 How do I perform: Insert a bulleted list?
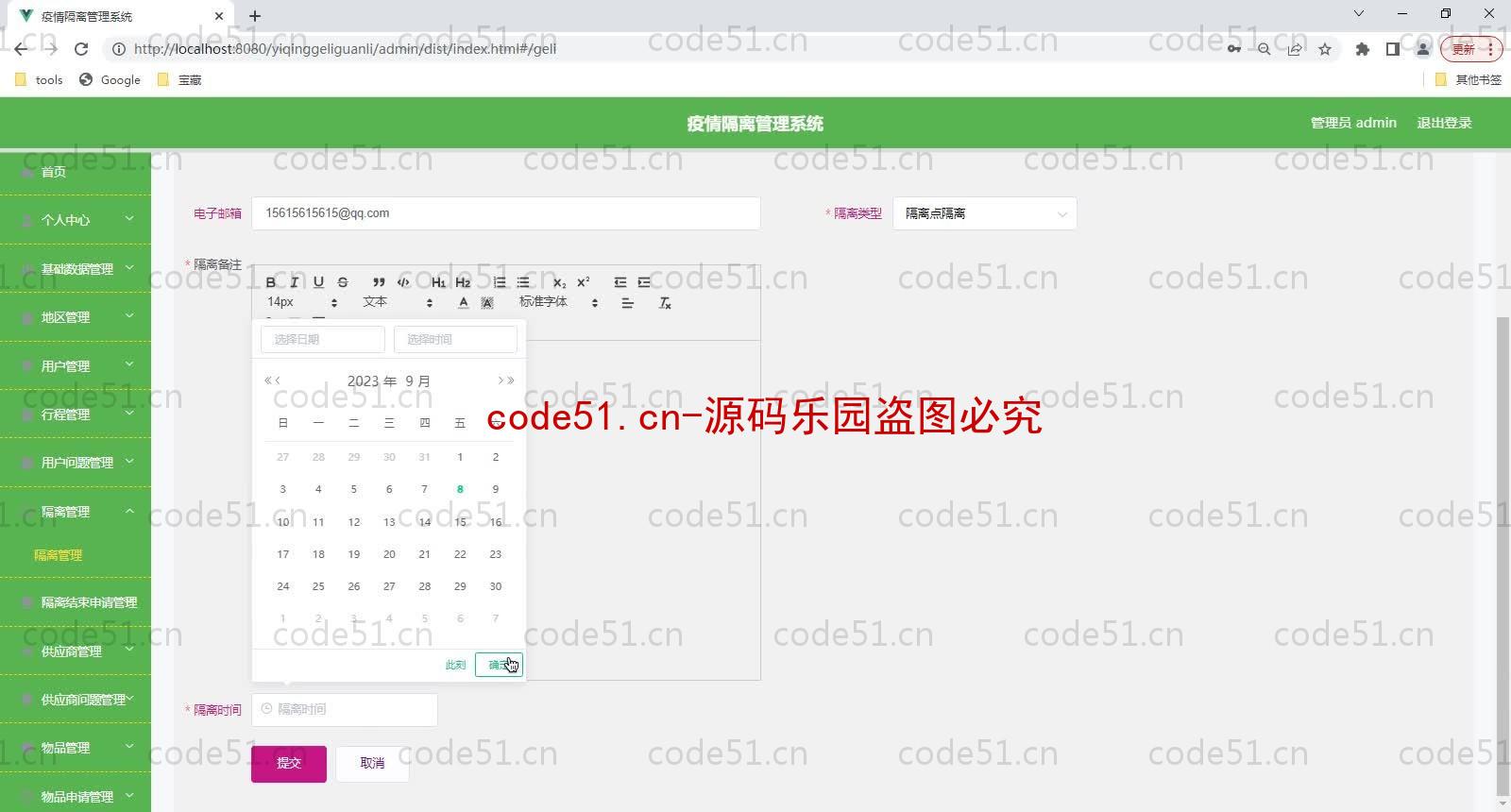click(523, 282)
